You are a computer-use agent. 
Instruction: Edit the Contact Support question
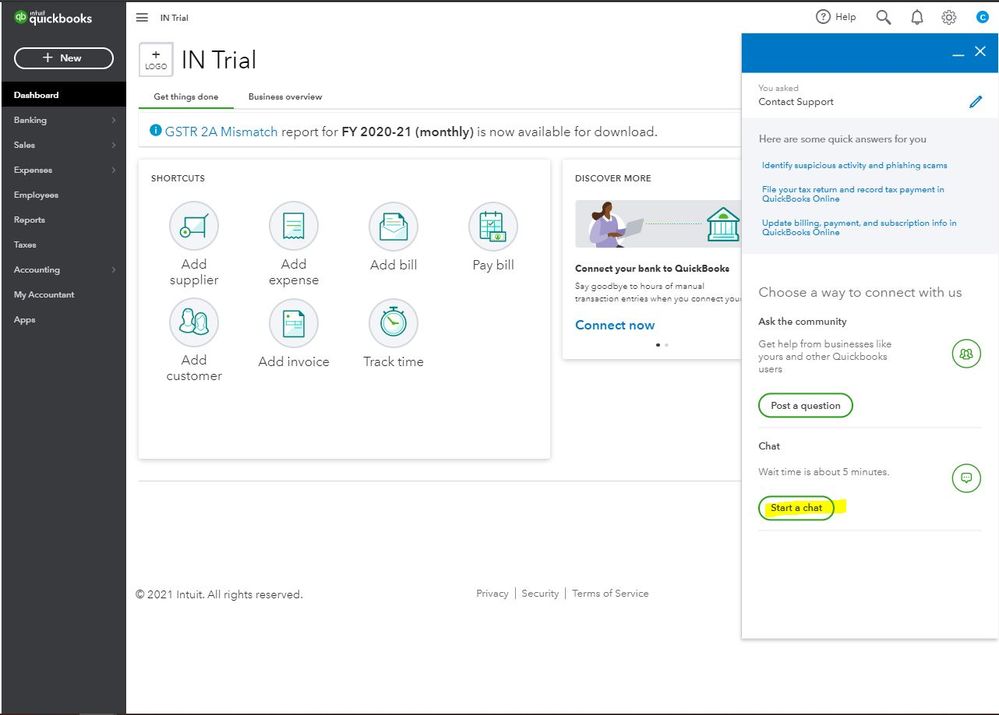975,101
